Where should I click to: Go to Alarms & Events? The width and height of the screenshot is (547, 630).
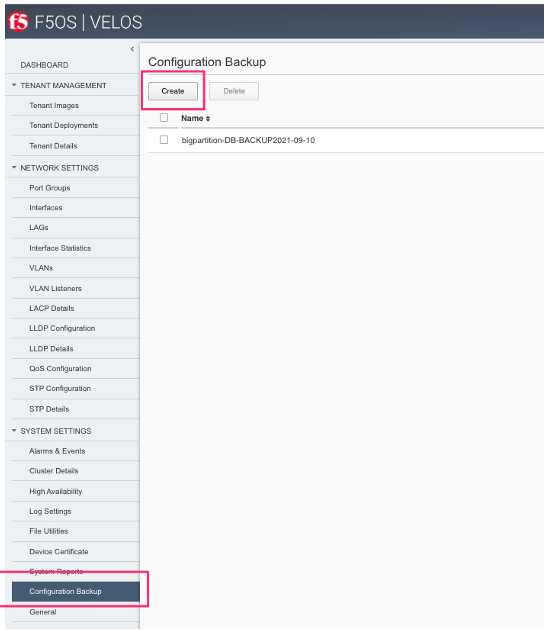pyautogui.click(x=57, y=451)
